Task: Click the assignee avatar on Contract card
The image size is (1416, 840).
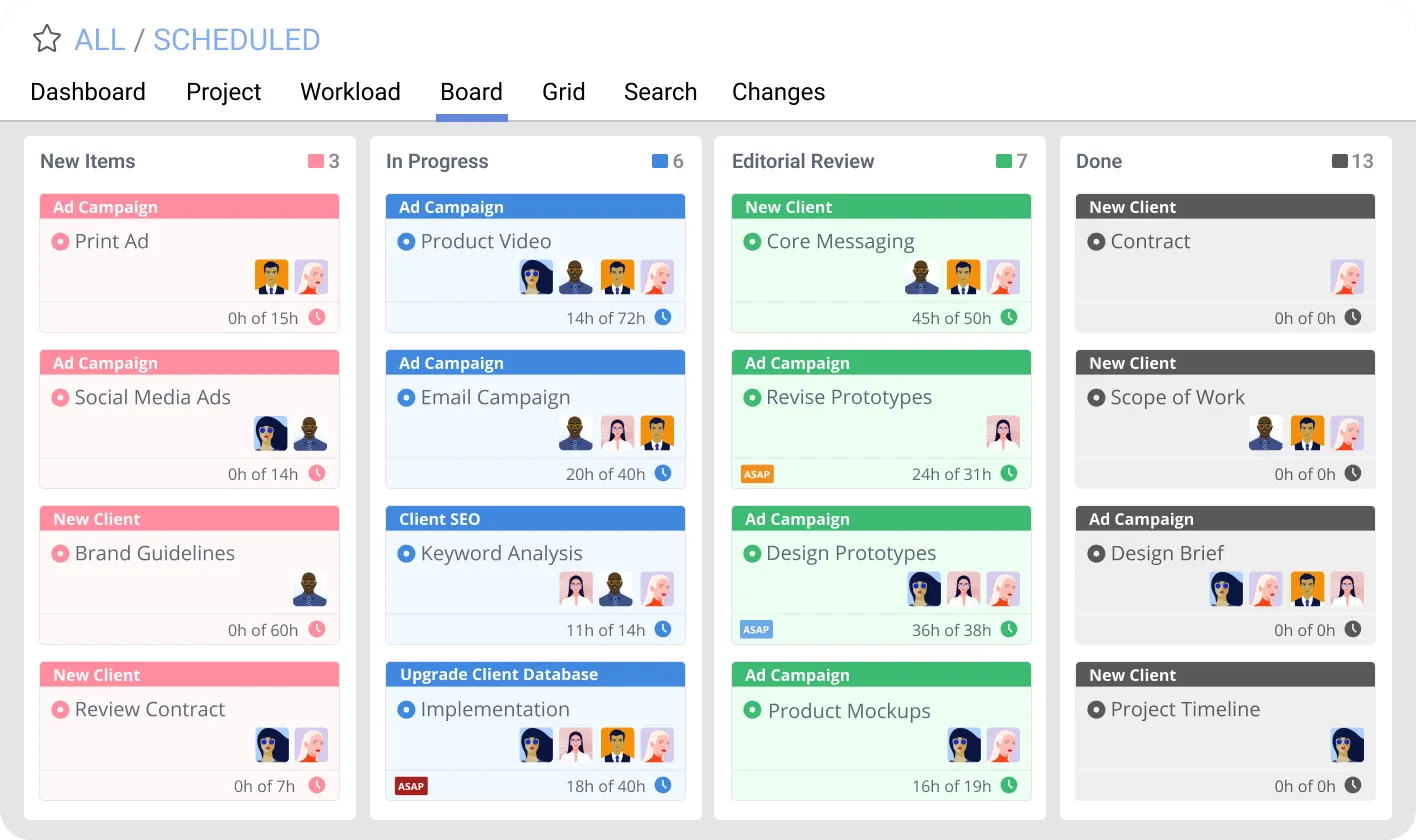Action: [1347, 277]
